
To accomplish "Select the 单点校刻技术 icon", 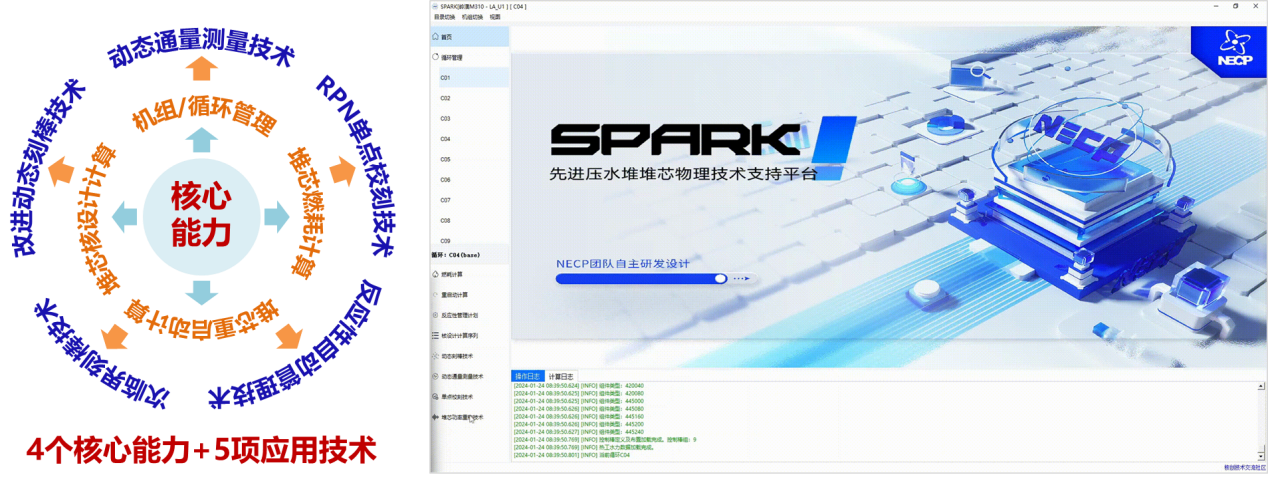I will tap(435, 397).
